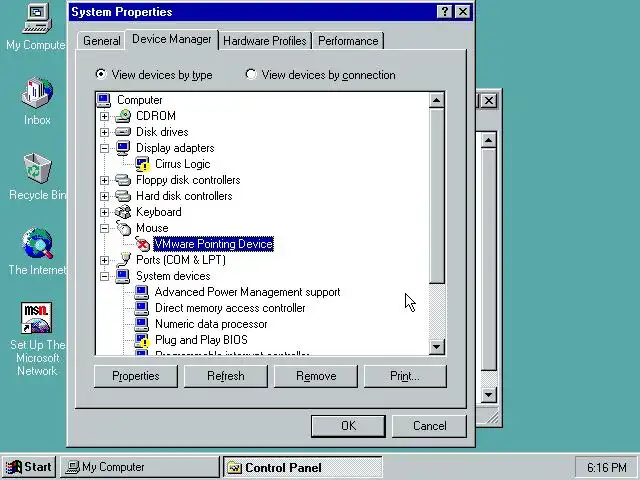This screenshot has width=640, height=480.
Task: Click Plug and Play BIOS warning icon
Action: (x=142, y=340)
